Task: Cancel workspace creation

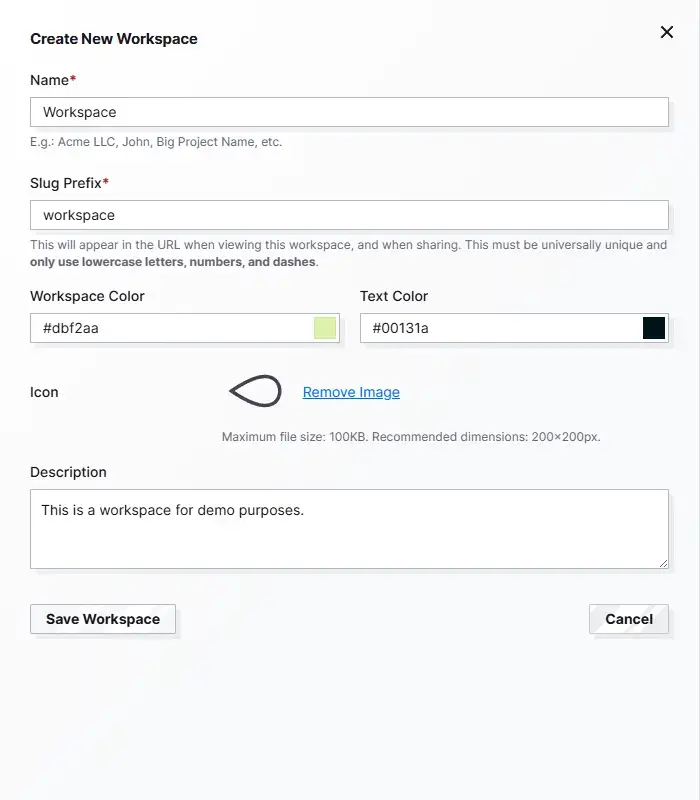Action: tap(629, 619)
